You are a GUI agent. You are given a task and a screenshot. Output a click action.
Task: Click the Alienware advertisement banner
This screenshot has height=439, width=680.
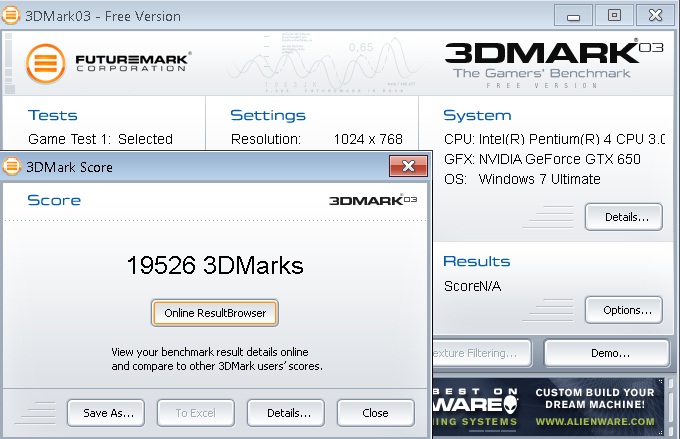pyautogui.click(x=549, y=406)
